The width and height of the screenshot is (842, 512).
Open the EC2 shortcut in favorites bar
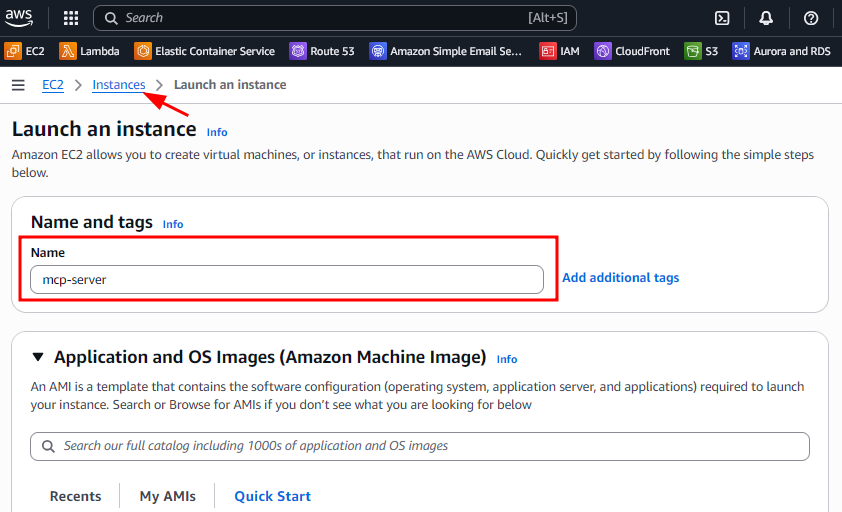[25, 51]
